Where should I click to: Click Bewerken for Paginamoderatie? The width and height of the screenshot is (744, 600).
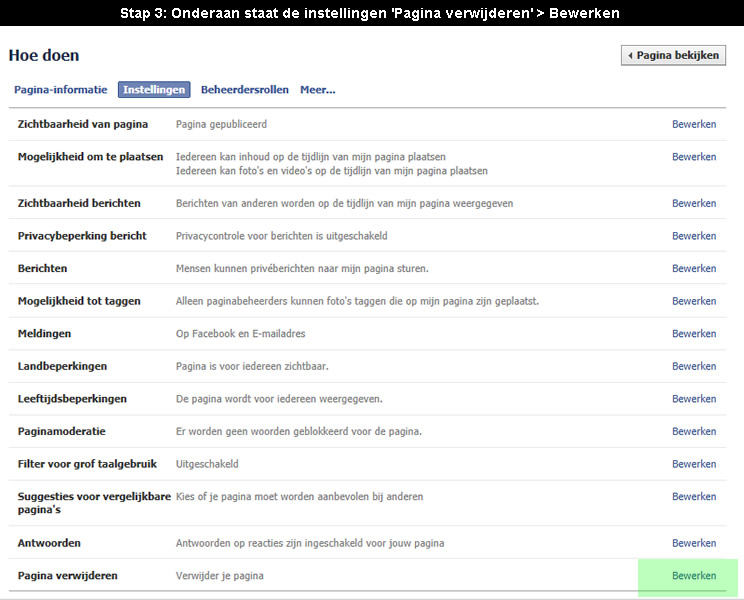click(694, 432)
